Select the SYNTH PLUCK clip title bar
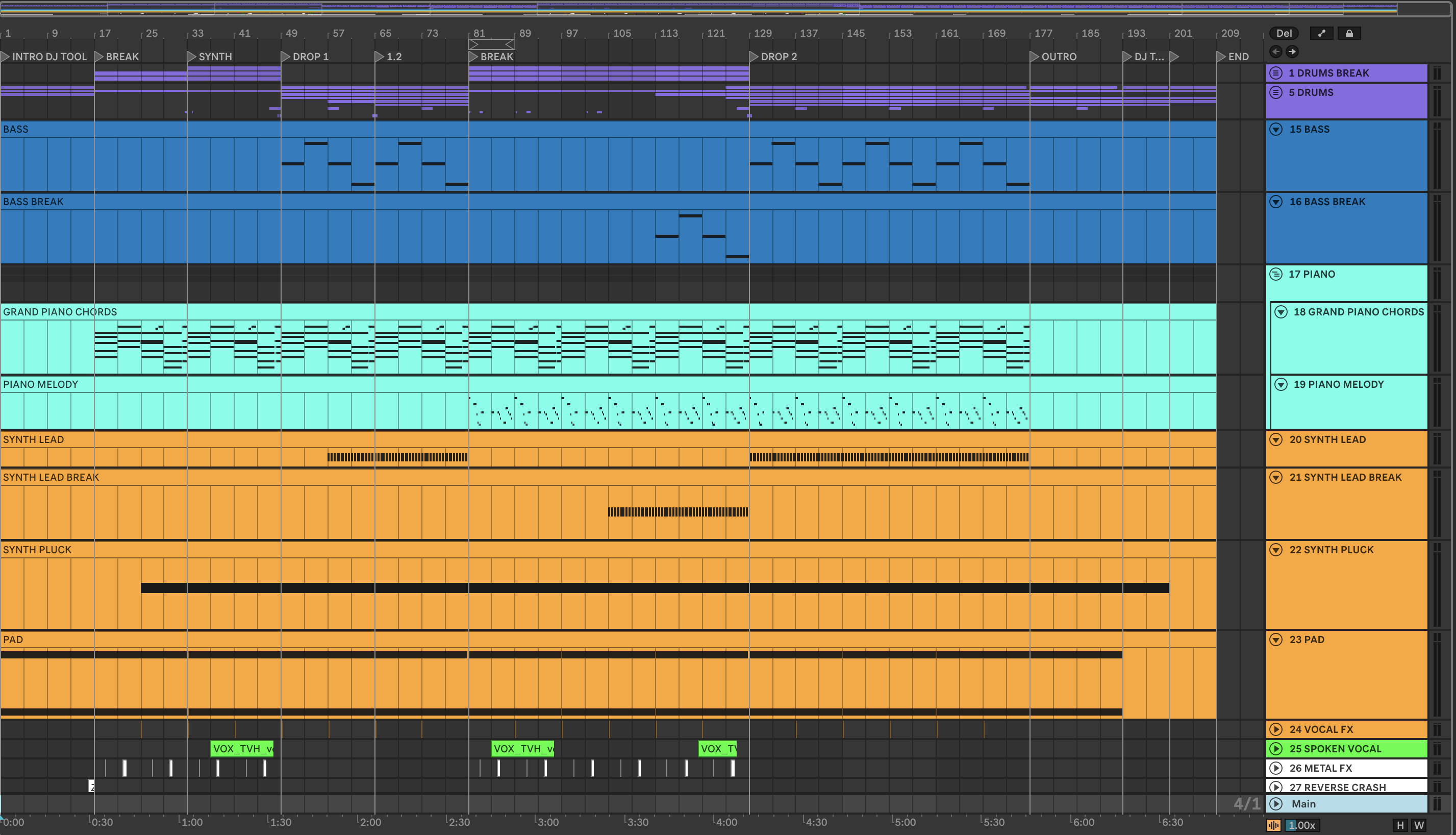This screenshot has height=835, width=1456. click(608, 549)
